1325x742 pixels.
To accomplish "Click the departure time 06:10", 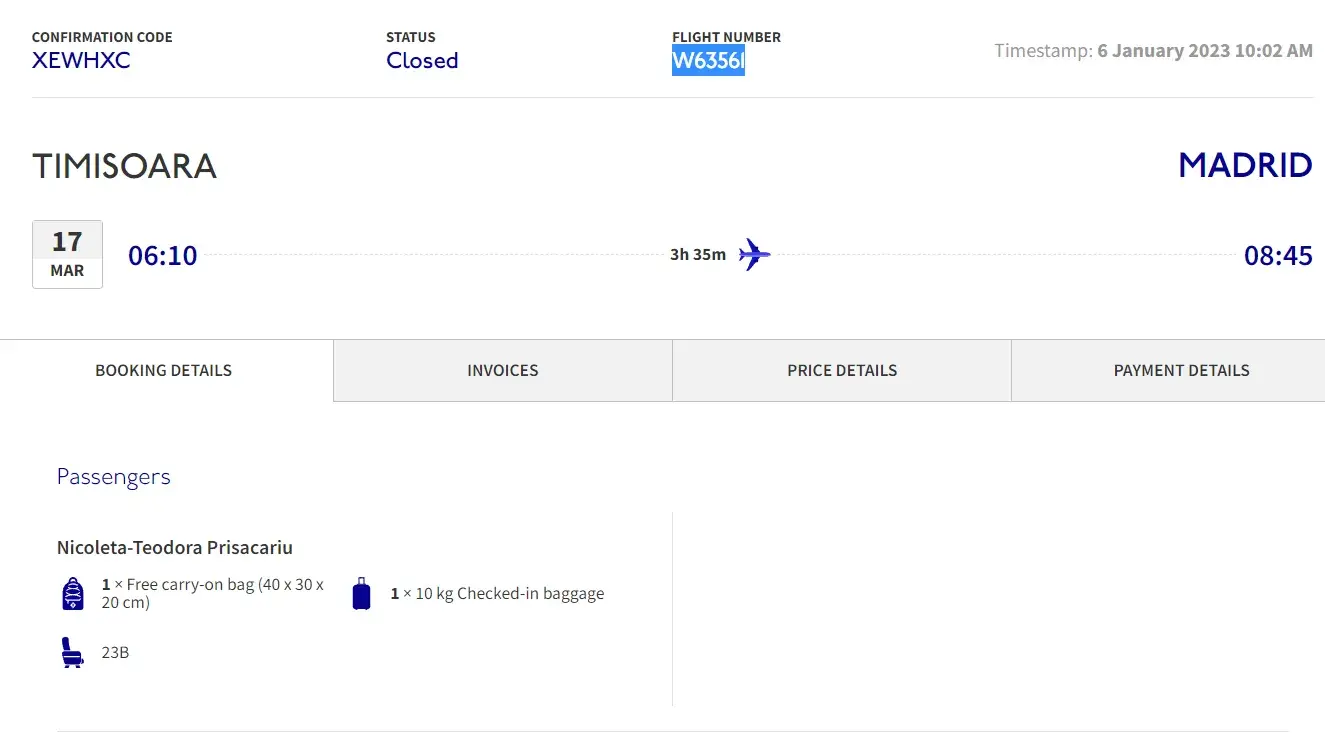I will coord(163,256).
